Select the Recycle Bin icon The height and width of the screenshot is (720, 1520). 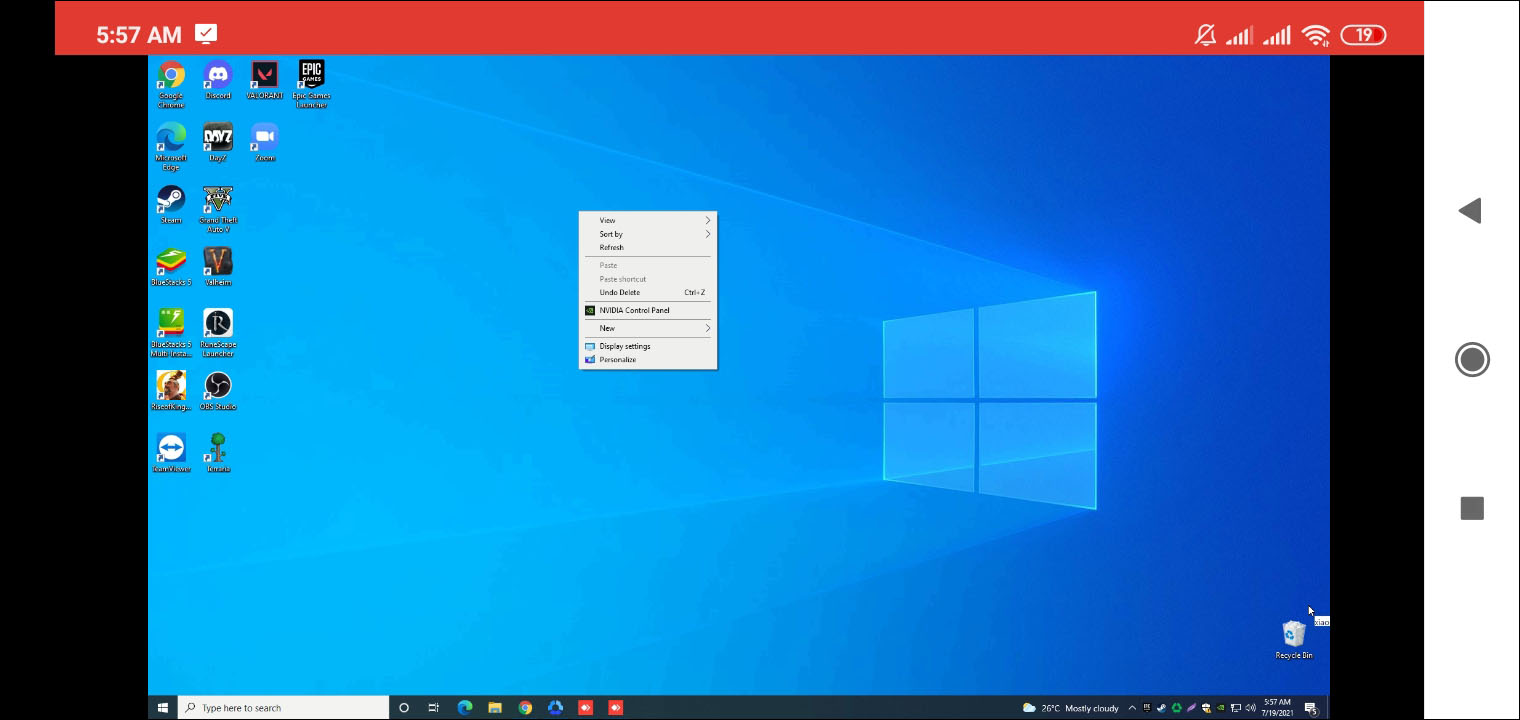point(1293,635)
